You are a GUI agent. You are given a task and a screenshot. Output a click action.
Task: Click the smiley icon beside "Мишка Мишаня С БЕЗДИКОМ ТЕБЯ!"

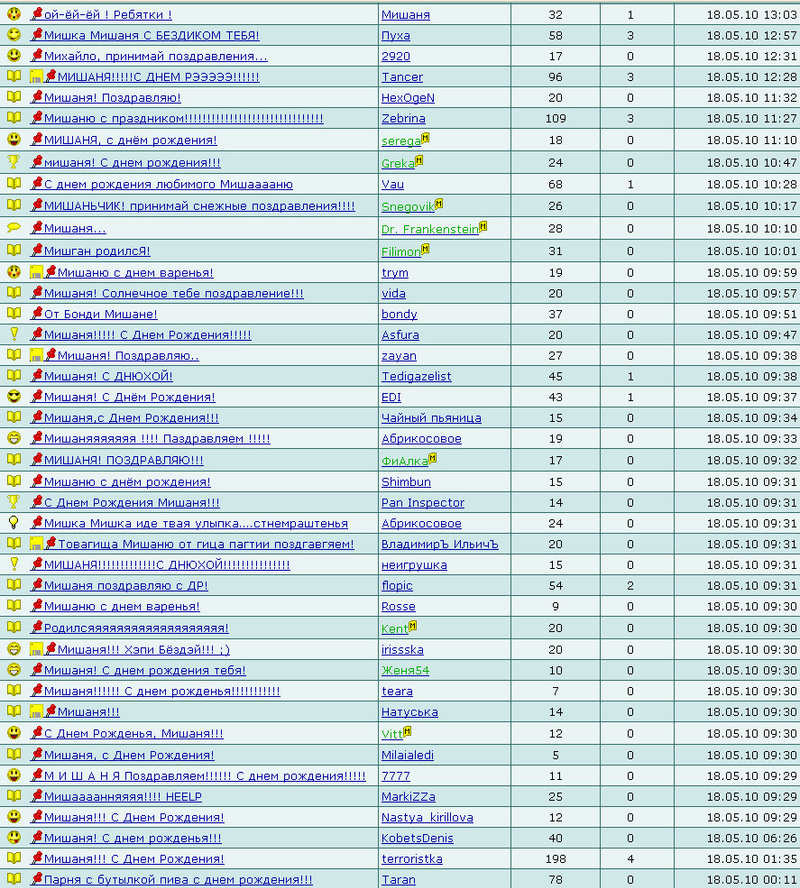[x=14, y=35]
